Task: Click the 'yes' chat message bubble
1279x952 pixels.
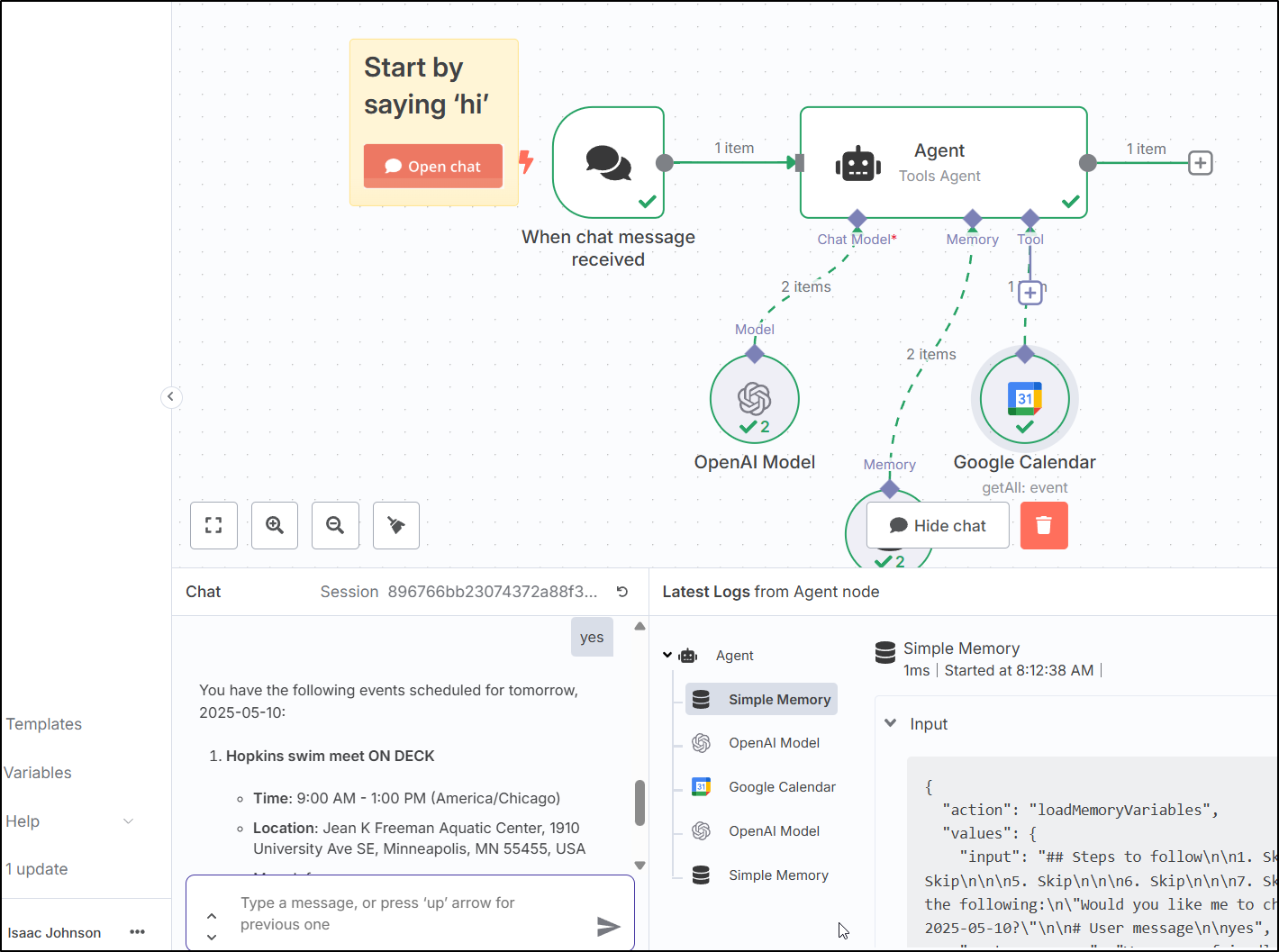Action: [592, 637]
